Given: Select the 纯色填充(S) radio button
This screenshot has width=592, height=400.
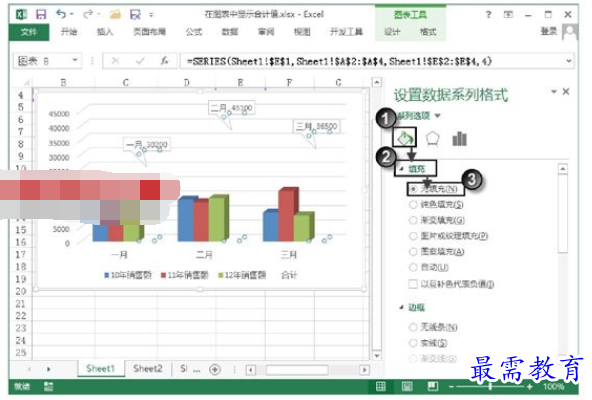Looking at the screenshot, I should [413, 204].
